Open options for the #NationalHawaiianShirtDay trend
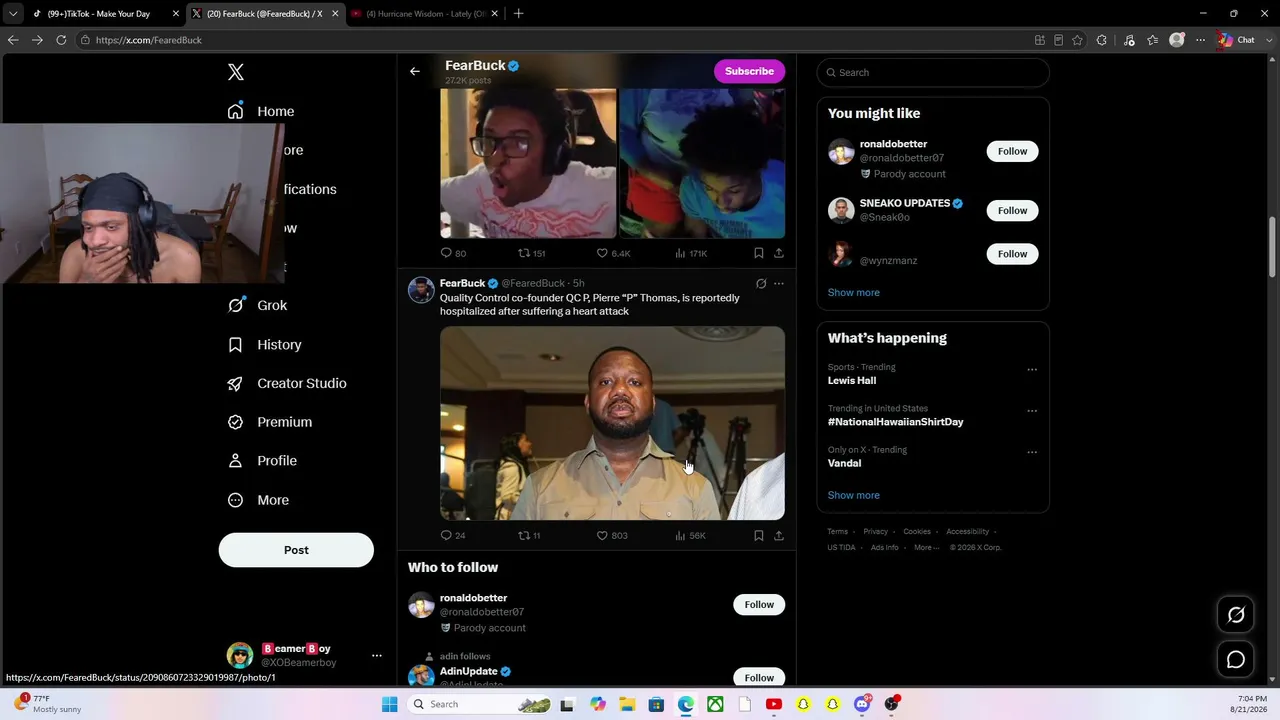Viewport: 1280px width, 720px height. (1032, 410)
